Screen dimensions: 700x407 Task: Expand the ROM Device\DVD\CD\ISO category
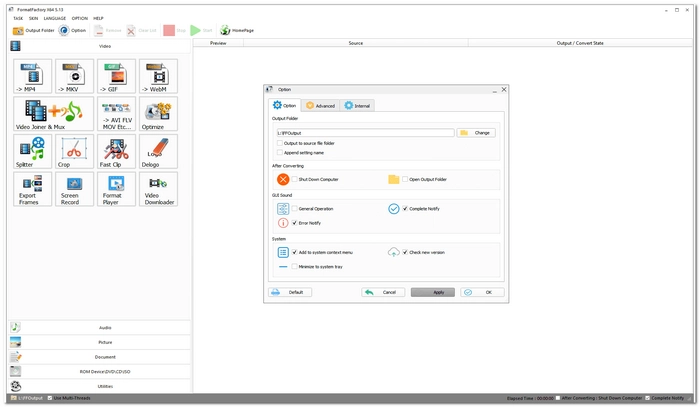tap(100, 371)
